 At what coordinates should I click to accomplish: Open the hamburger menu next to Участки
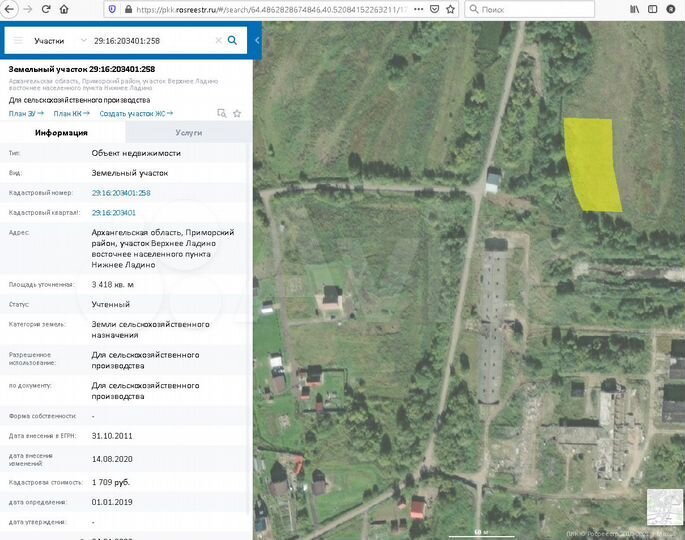click(x=18, y=41)
